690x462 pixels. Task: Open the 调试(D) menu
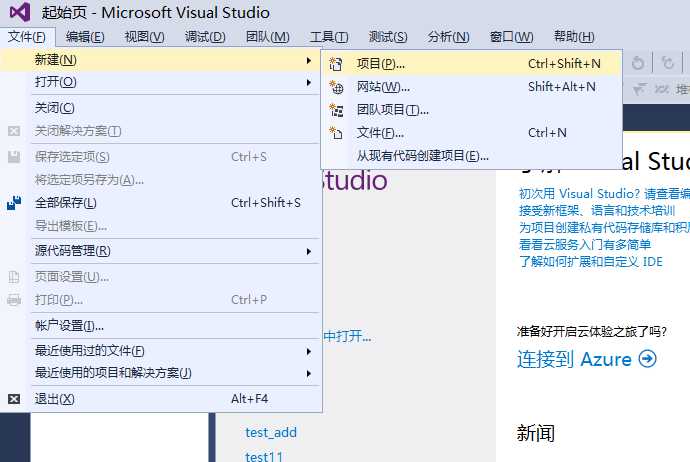pos(205,37)
